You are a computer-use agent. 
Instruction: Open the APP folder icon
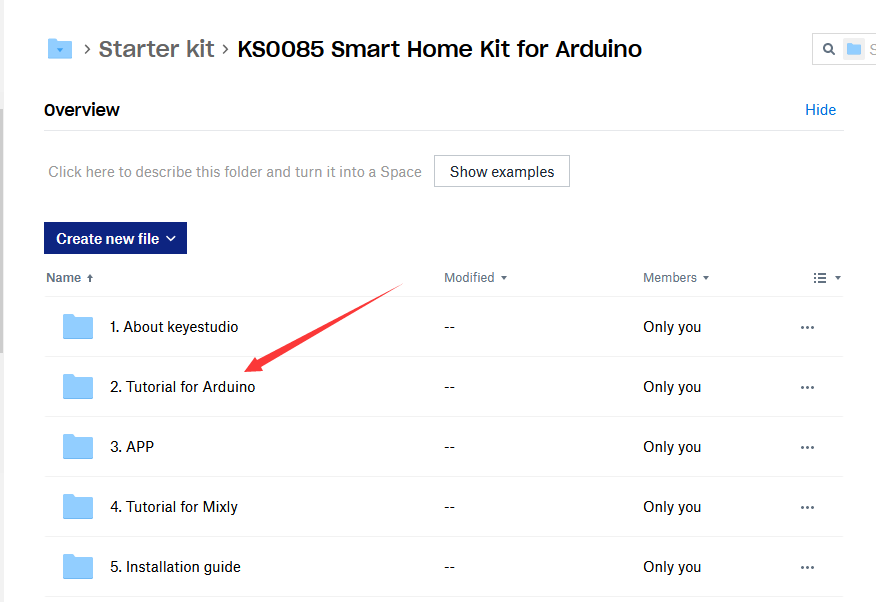78,447
